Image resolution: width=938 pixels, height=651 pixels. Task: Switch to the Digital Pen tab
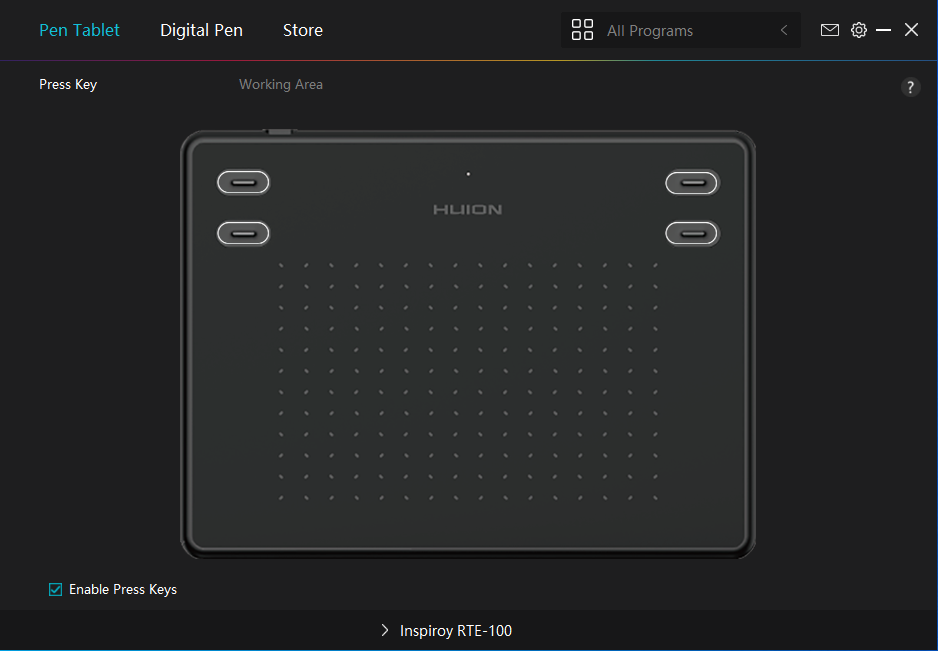(201, 30)
